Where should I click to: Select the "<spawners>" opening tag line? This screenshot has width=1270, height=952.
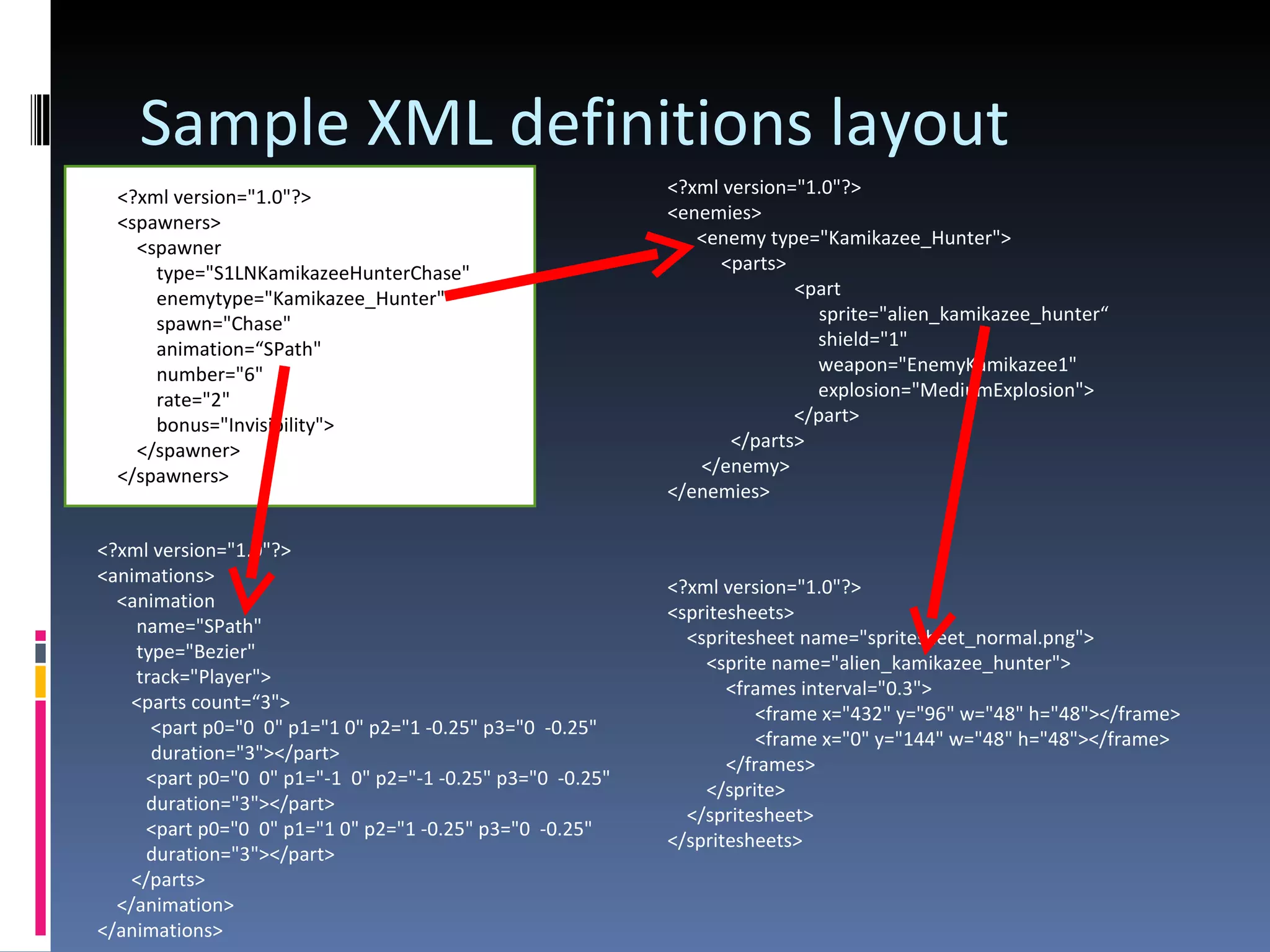pos(169,223)
